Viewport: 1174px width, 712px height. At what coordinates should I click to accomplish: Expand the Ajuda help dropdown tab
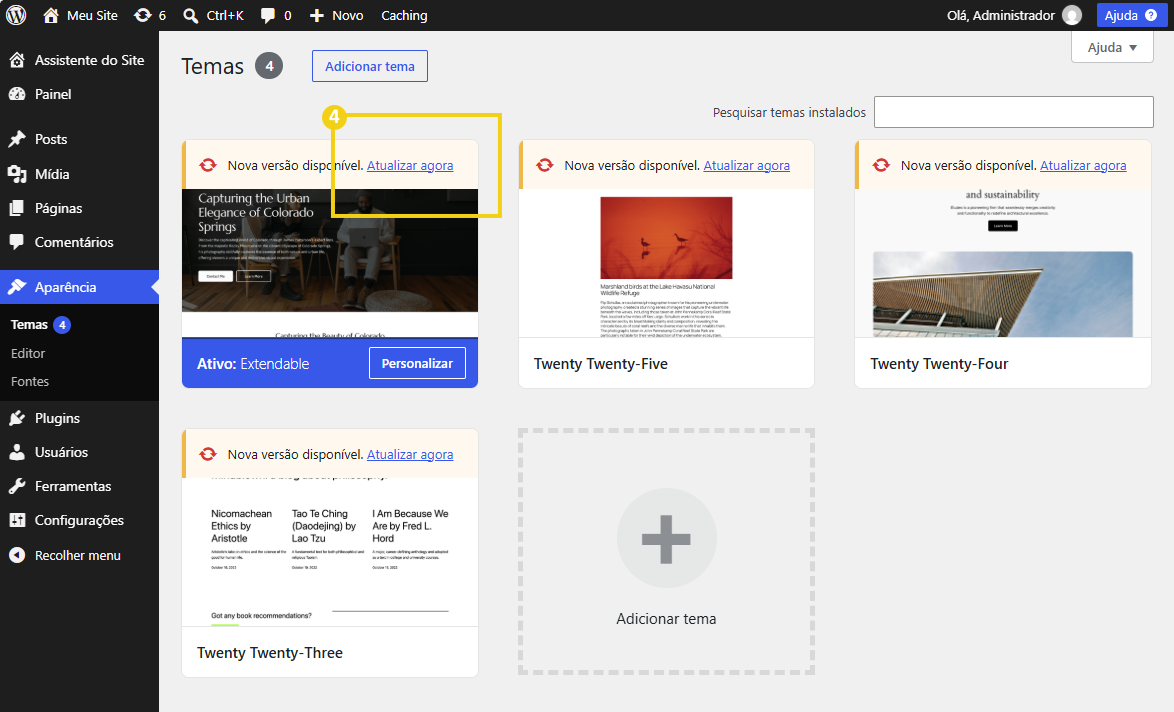(1112, 47)
